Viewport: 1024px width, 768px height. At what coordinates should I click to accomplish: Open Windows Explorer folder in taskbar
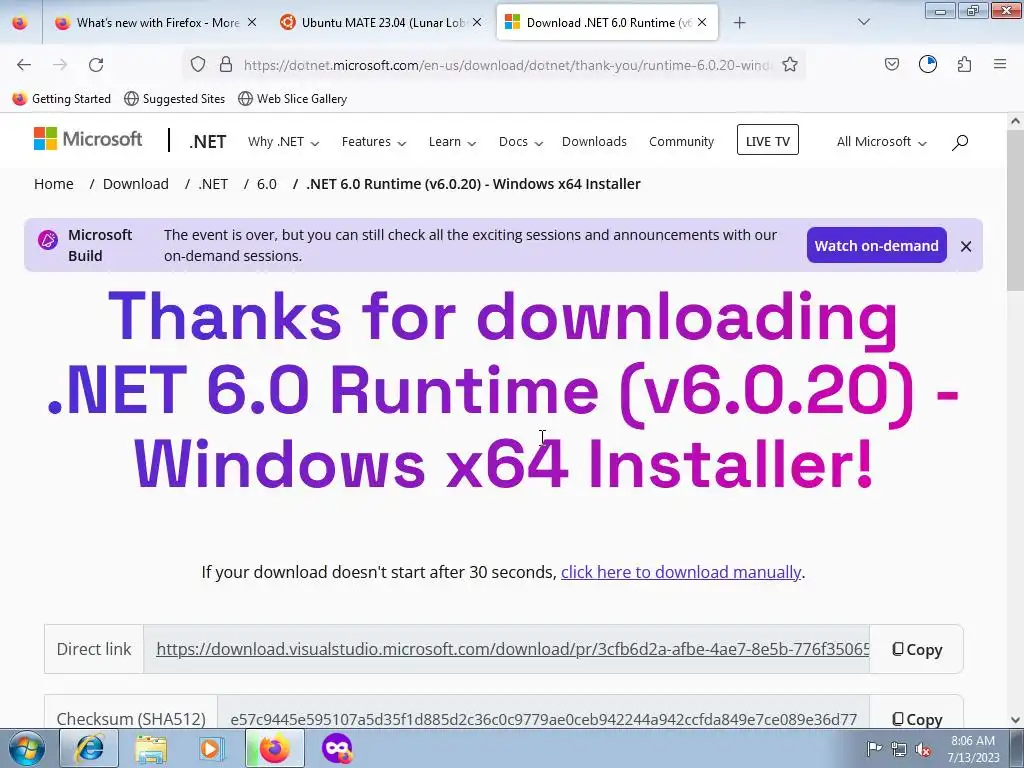point(151,748)
